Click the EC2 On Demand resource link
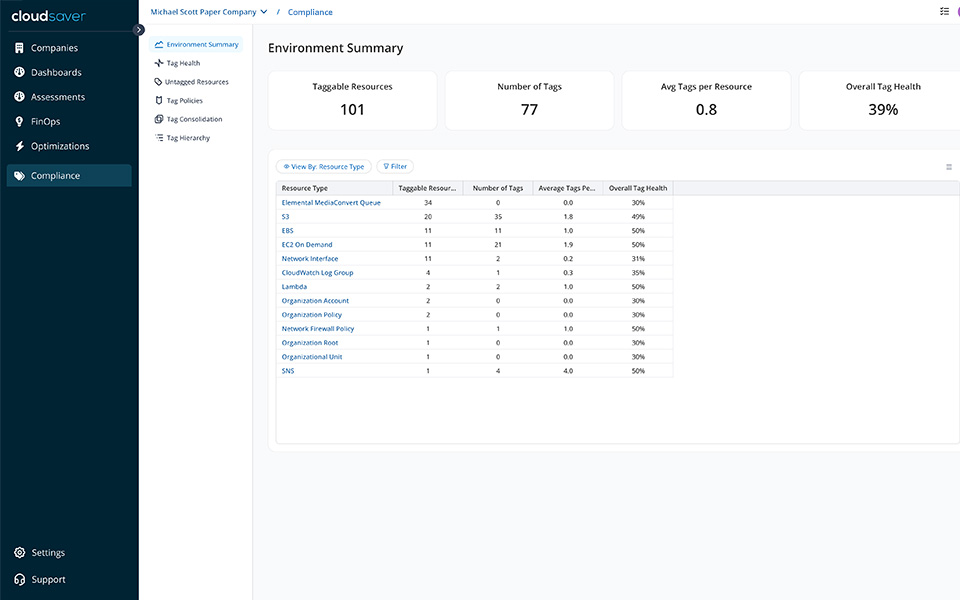960x600 pixels. tap(307, 245)
